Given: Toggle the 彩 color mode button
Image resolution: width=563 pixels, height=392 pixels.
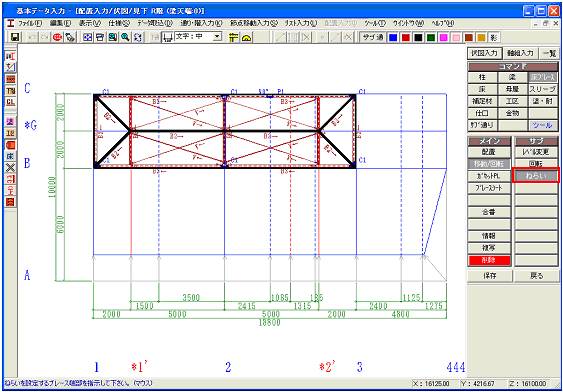Looking at the screenshot, I should pyautogui.click(x=493, y=37).
